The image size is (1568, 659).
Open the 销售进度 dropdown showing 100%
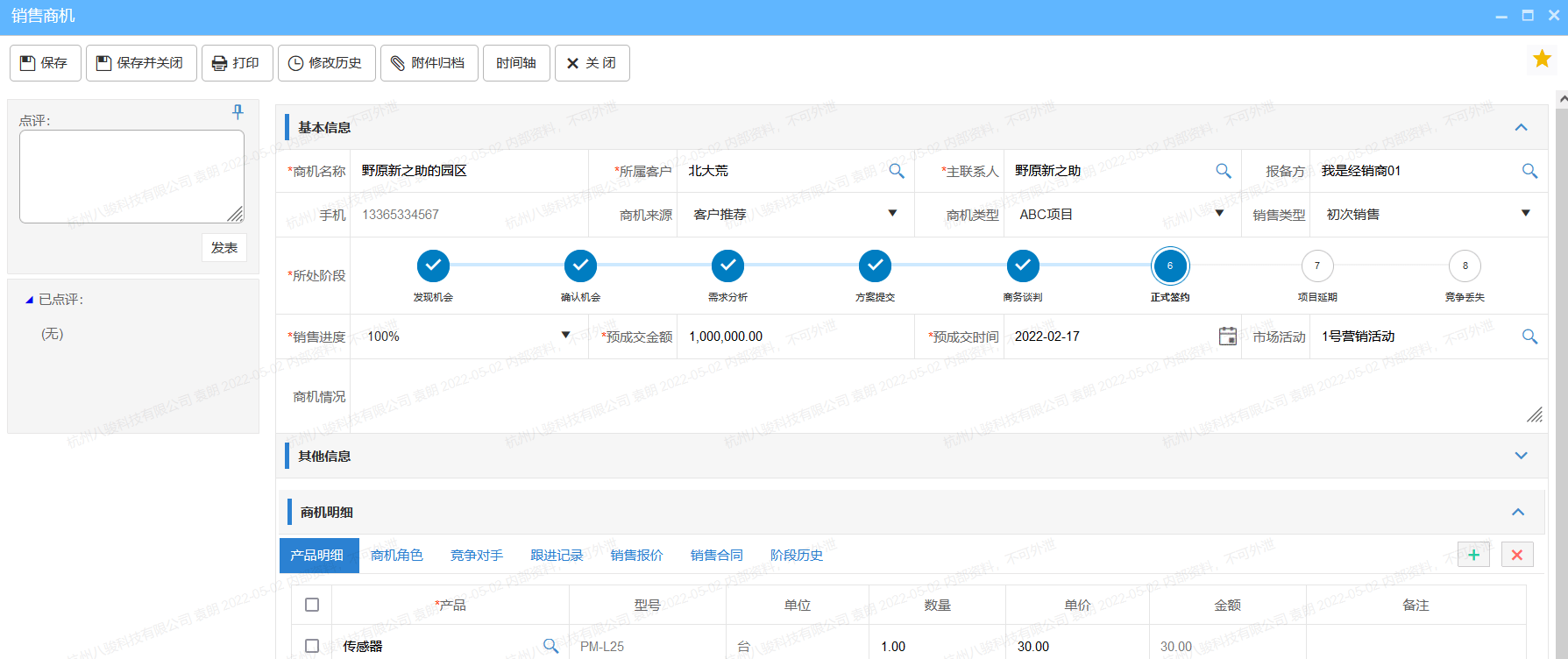click(565, 336)
